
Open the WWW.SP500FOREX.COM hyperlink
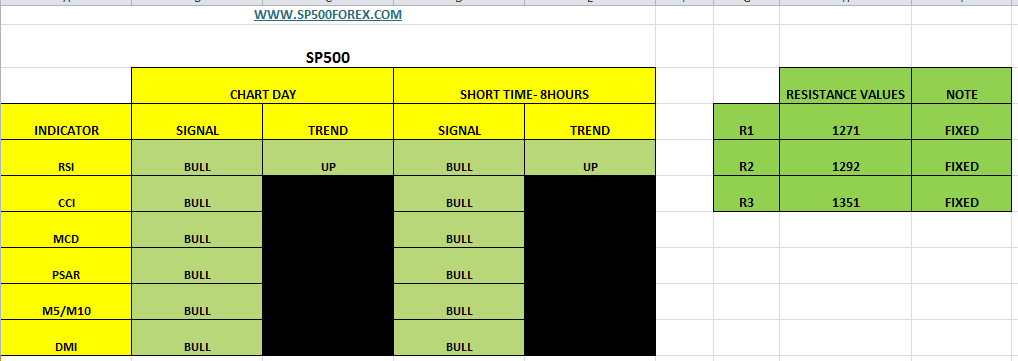[328, 14]
